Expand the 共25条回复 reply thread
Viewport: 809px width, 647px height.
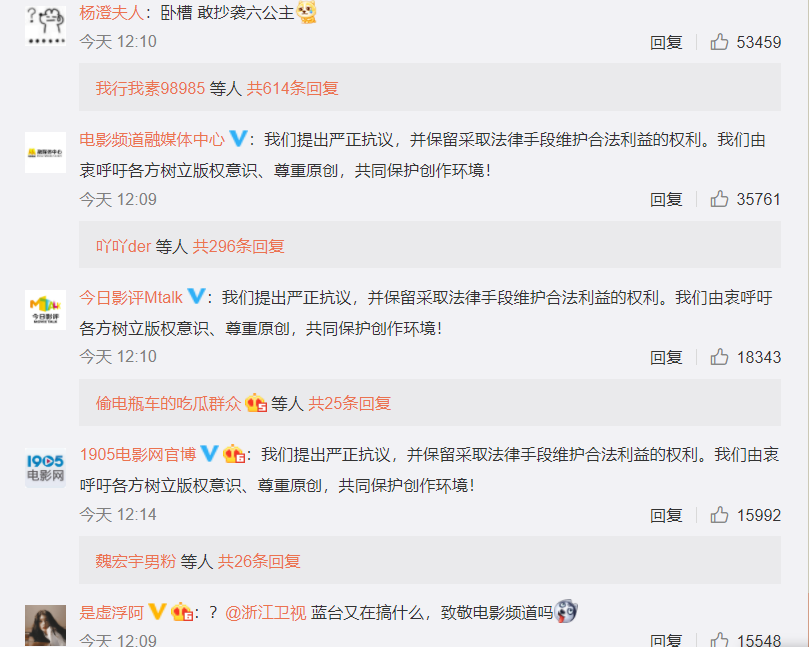tap(349, 403)
